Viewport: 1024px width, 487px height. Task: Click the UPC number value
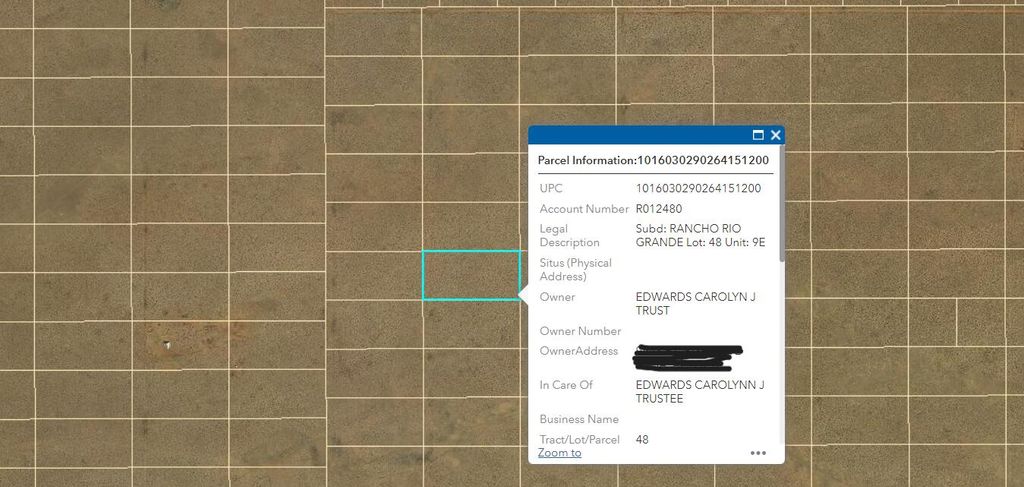(x=698, y=188)
